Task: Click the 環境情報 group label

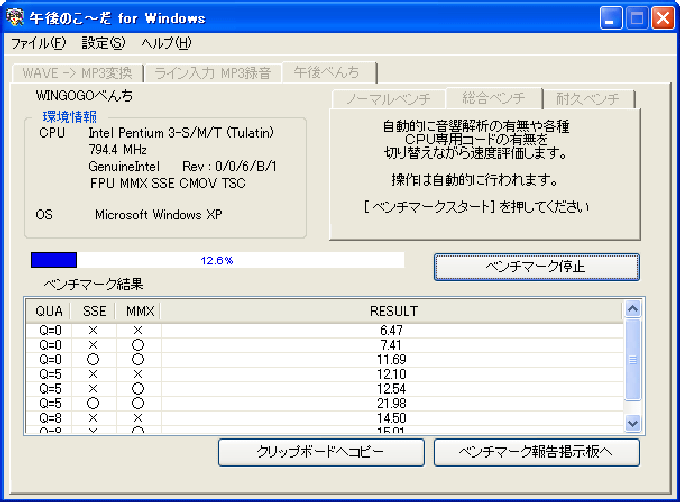Action: [69, 117]
